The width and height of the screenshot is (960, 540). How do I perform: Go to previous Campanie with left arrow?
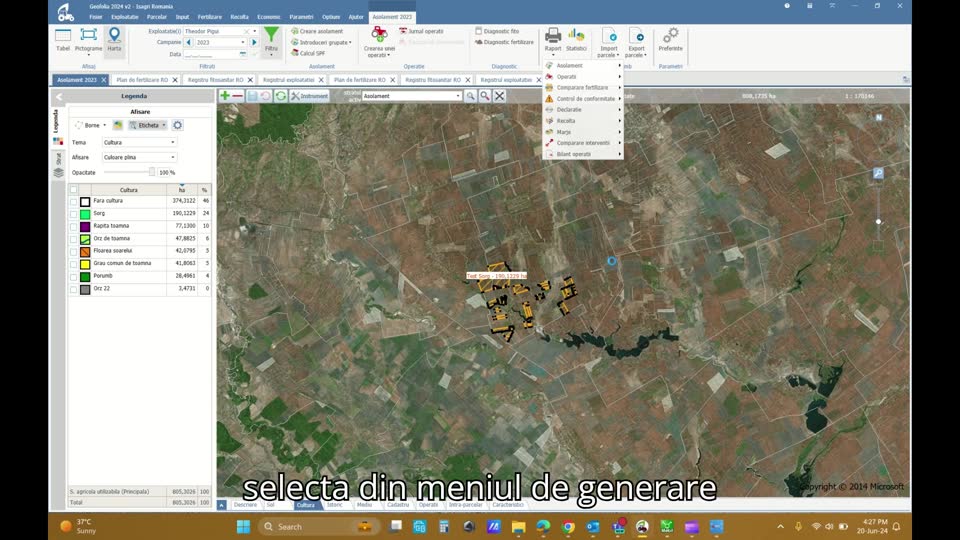click(189, 42)
